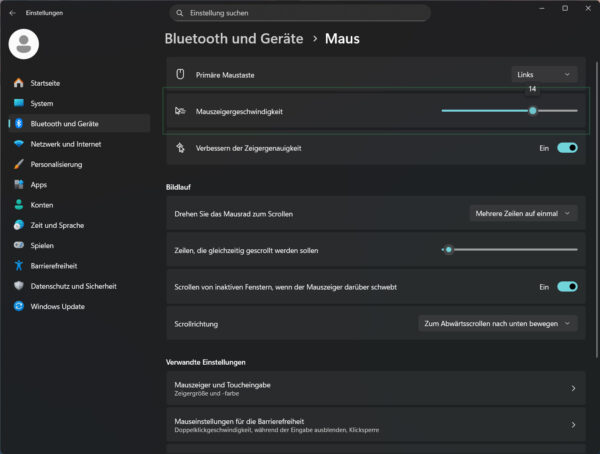The height and width of the screenshot is (454, 600).
Task: Click the Apps icon in the sidebar
Action: (x=18, y=184)
